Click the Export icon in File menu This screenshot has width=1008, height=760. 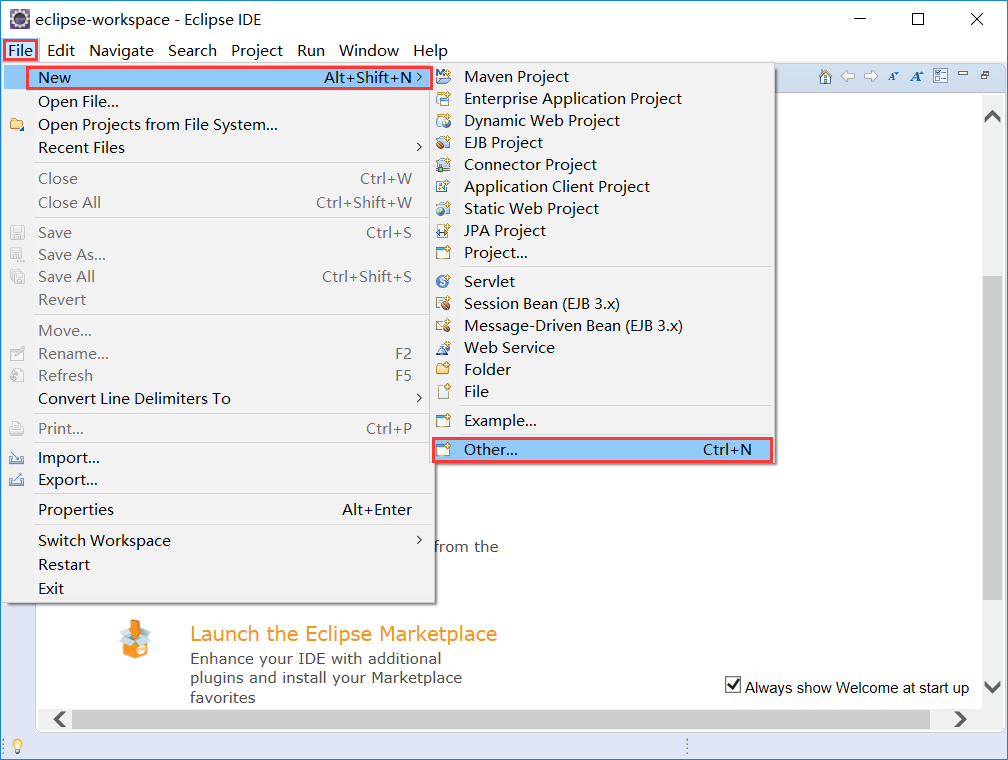pyautogui.click(x=17, y=480)
